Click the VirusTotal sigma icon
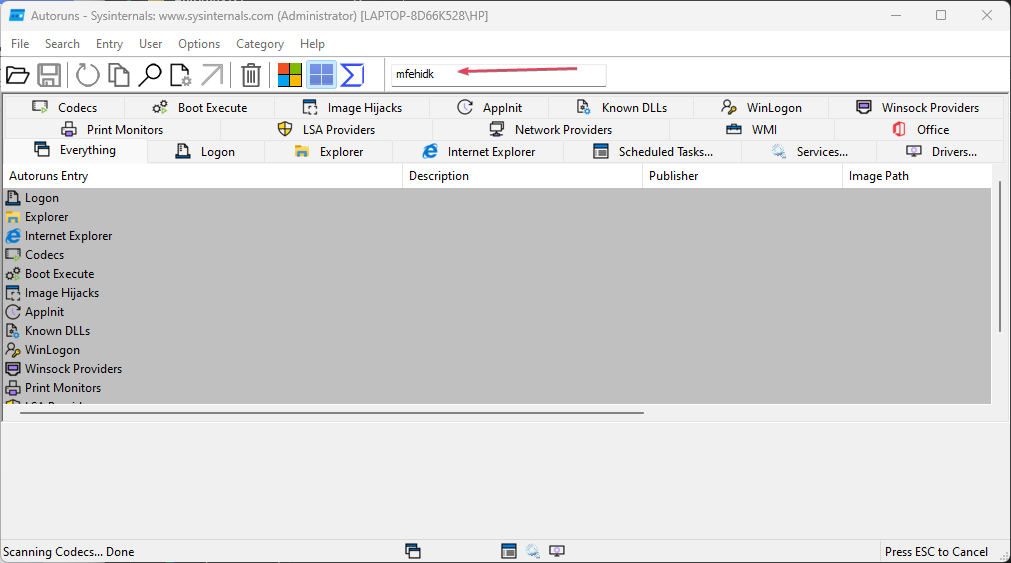This screenshot has height=563, width=1011. click(x=352, y=75)
